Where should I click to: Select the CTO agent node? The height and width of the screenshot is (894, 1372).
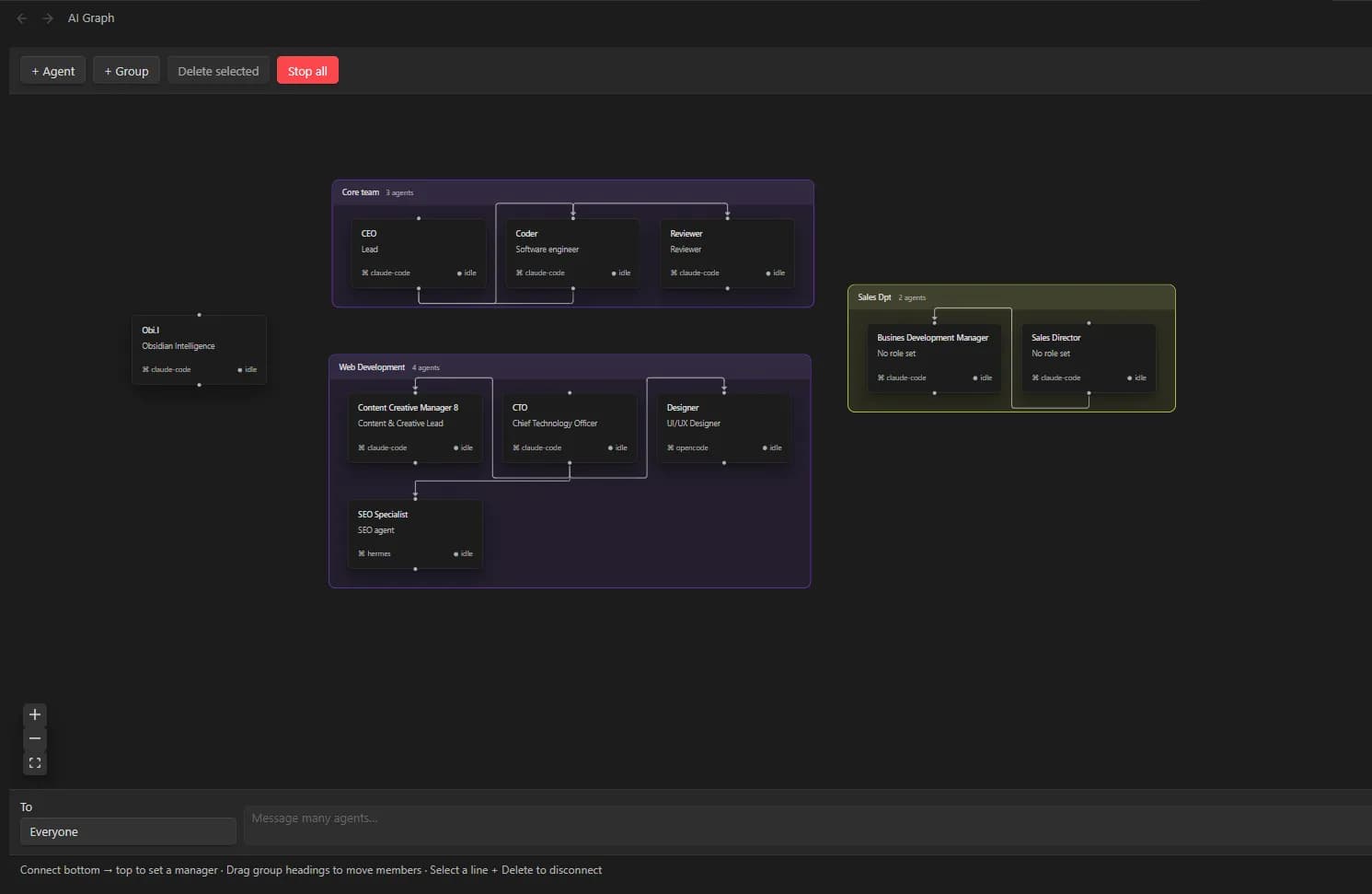(x=570, y=428)
